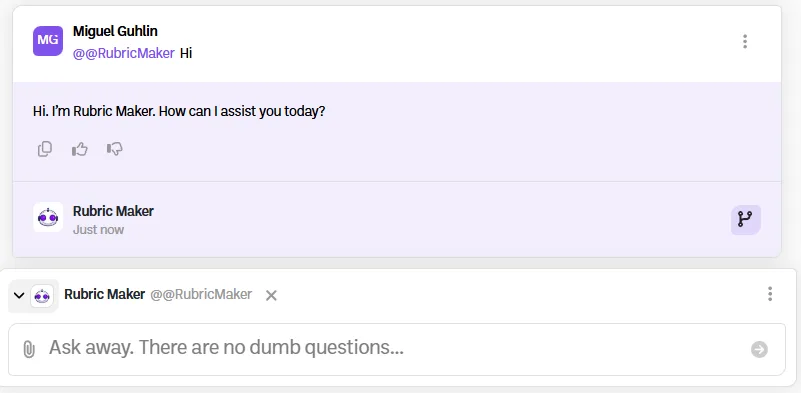Click the Rubric Maker name in the reply footer

113,211
